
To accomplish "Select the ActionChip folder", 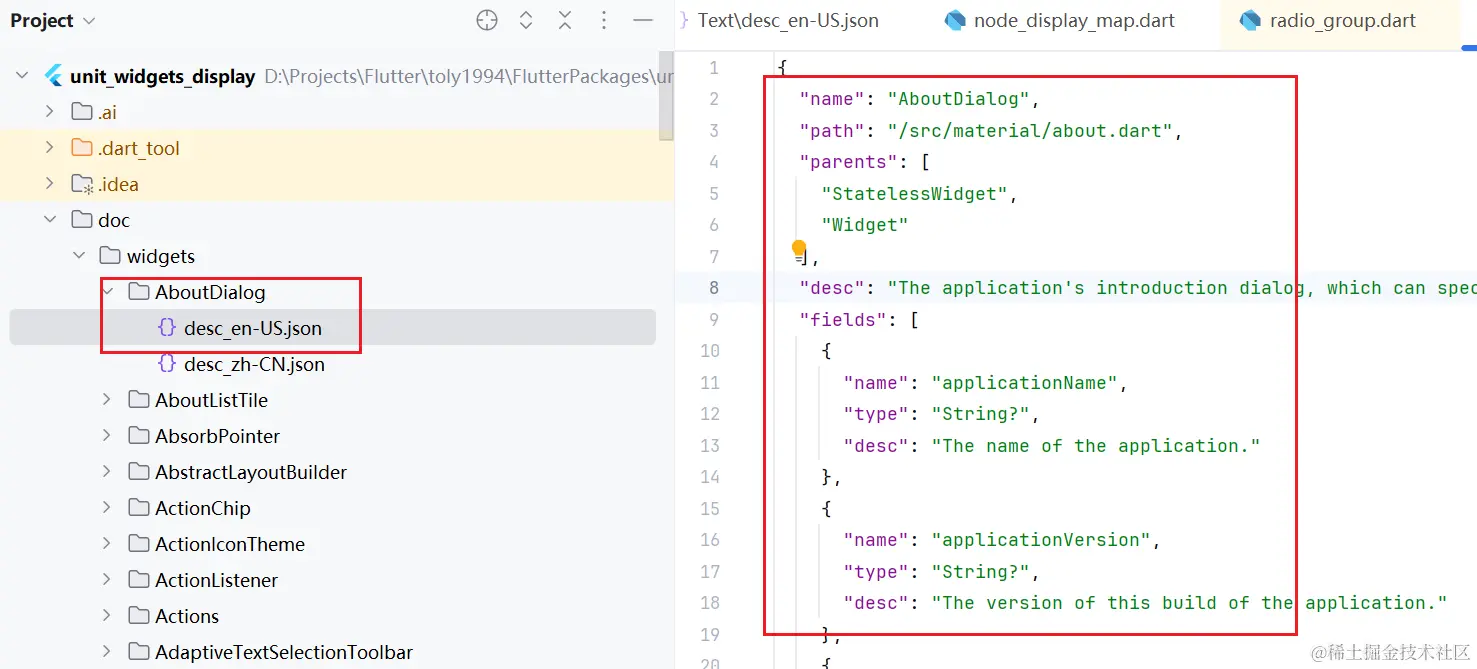I will (x=202, y=508).
